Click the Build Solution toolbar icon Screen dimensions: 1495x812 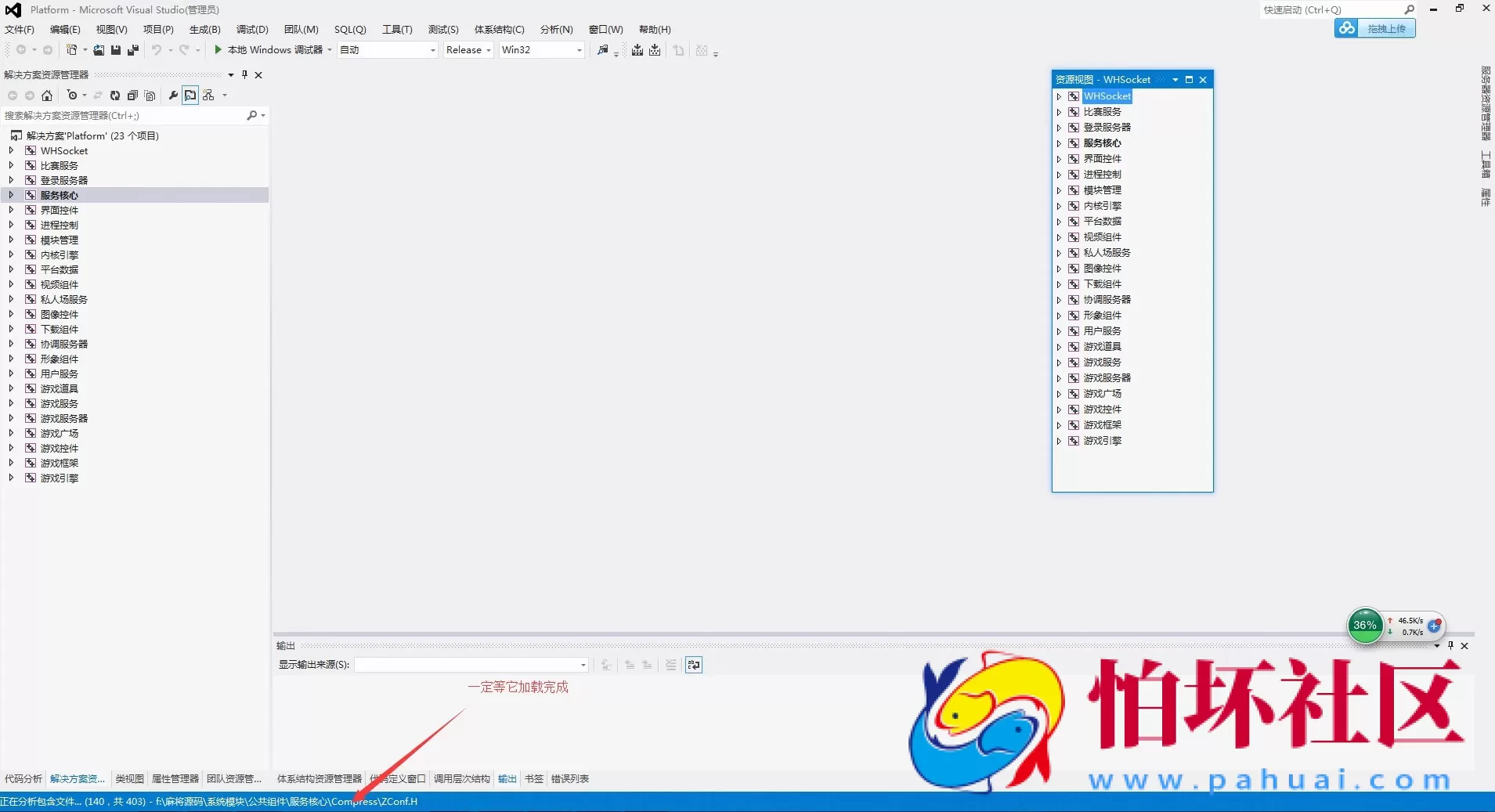click(637, 50)
